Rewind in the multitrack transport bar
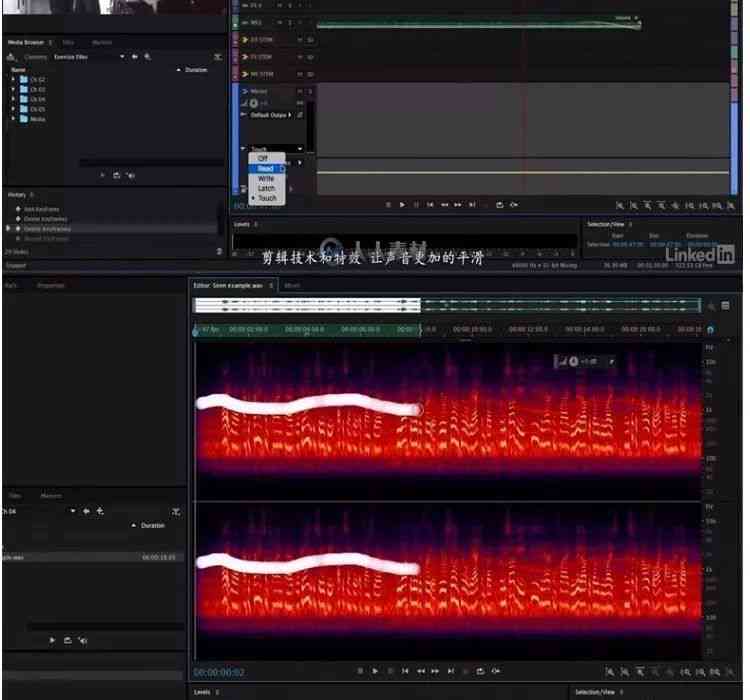This screenshot has width=750, height=700. click(444, 205)
